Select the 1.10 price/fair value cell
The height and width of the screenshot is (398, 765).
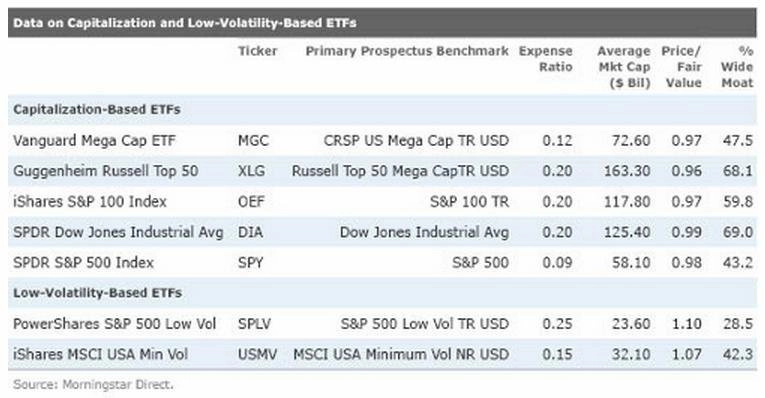686,323
